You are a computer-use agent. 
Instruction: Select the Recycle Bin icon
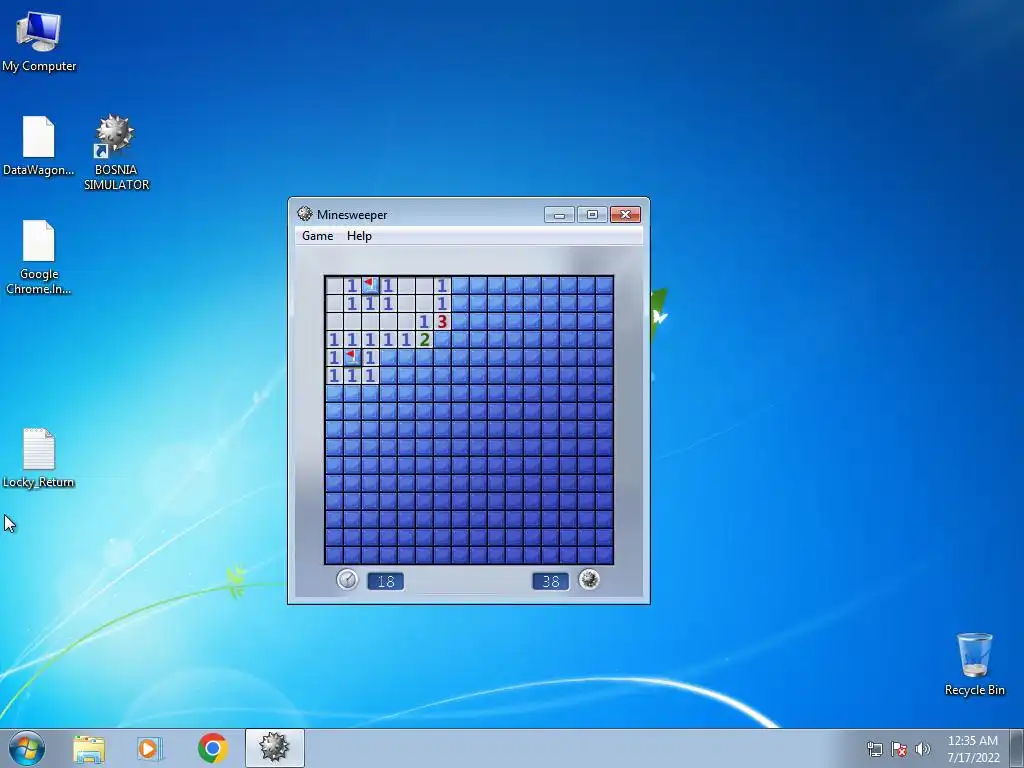[x=974, y=664]
